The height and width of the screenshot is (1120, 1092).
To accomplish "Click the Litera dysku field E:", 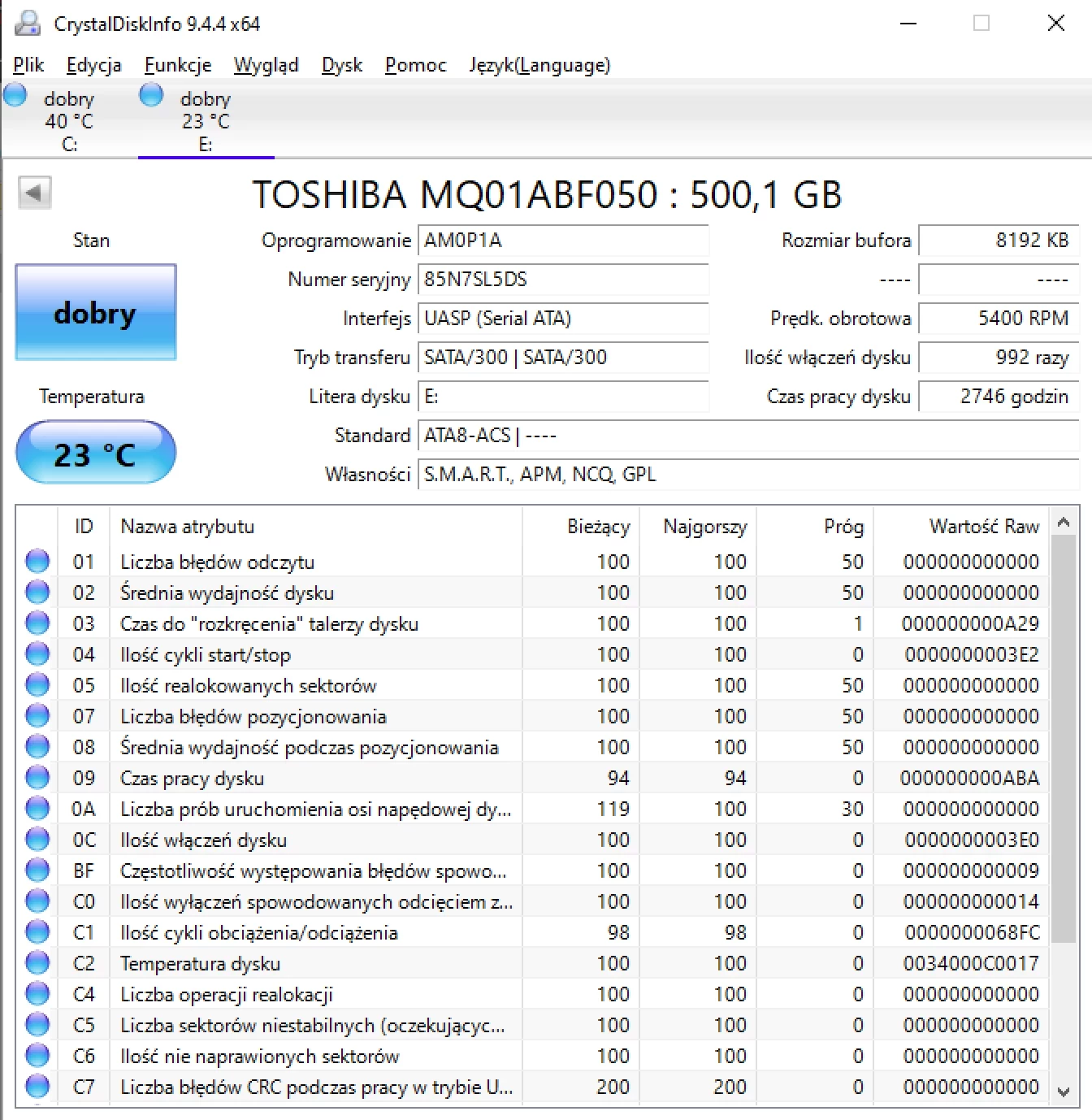I will click(x=563, y=397).
